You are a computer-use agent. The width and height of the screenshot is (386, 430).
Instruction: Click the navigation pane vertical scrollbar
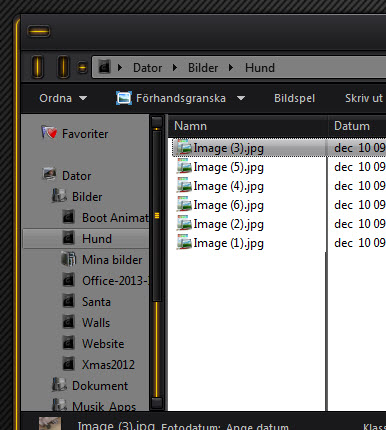pos(157,262)
